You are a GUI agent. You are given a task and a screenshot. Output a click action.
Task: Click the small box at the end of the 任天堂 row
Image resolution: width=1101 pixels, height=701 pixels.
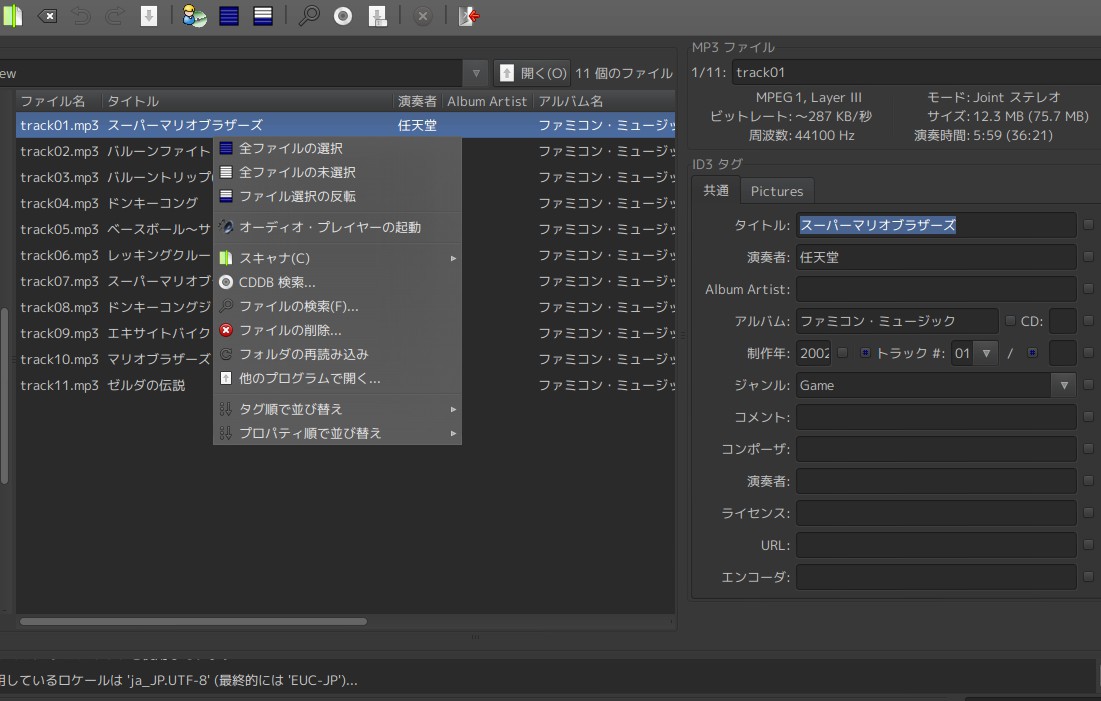pyautogui.click(x=1088, y=257)
